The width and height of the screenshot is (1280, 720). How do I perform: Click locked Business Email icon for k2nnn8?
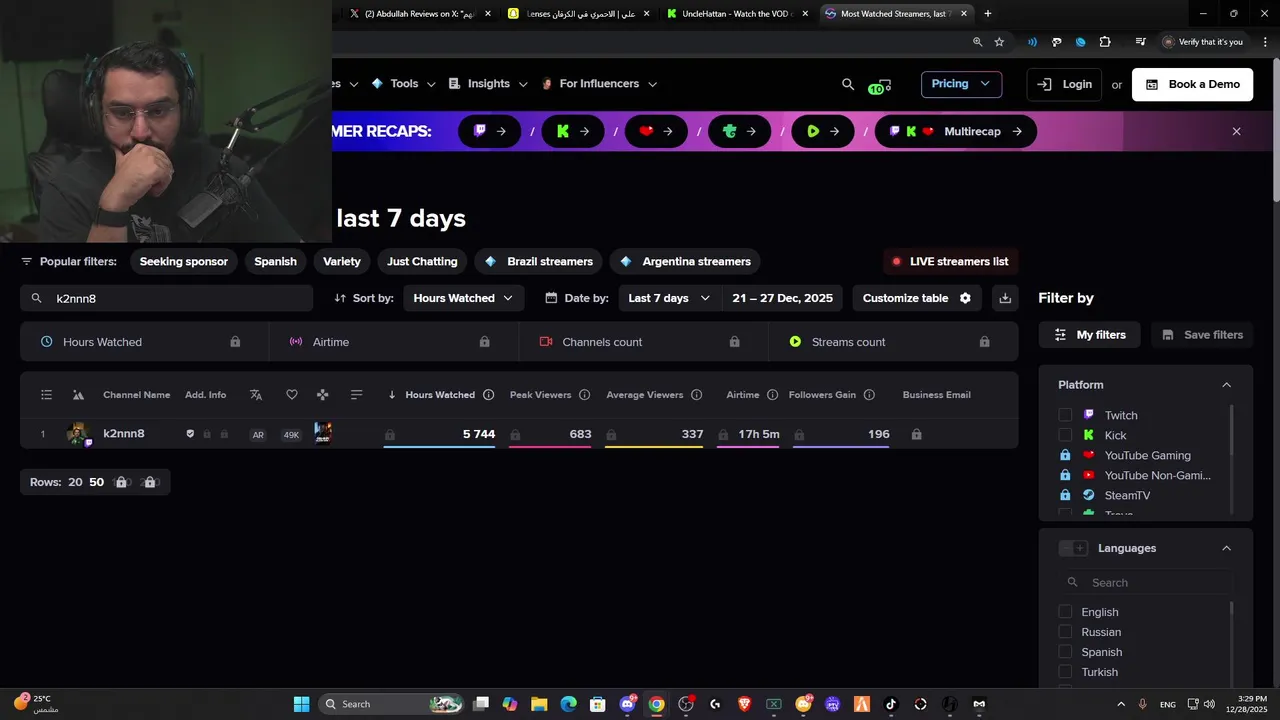(916, 434)
